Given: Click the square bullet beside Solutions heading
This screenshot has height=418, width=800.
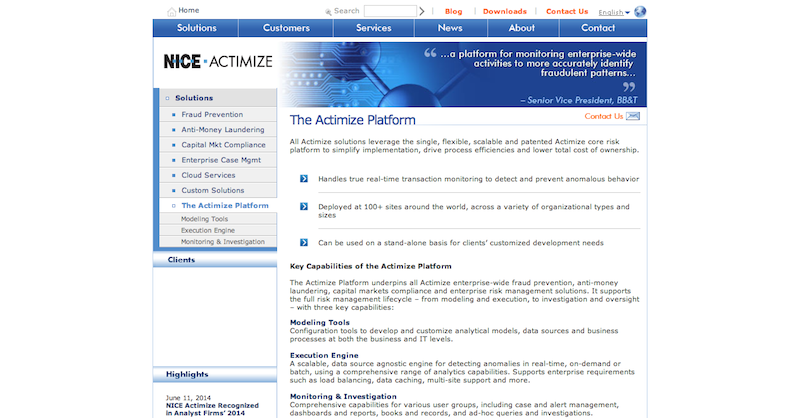Looking at the screenshot, I should coord(167,98).
